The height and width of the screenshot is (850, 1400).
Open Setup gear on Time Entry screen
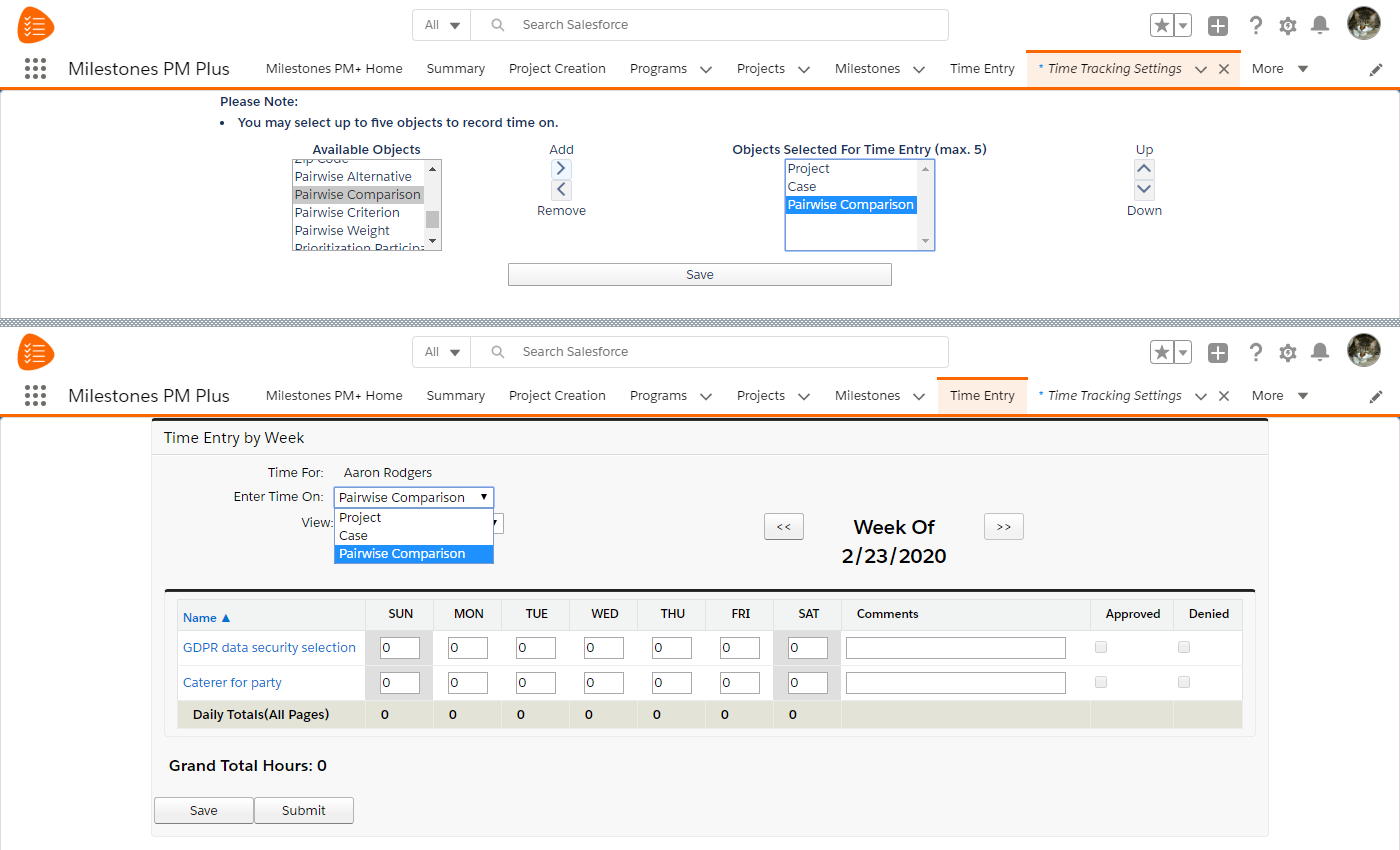tap(1288, 353)
